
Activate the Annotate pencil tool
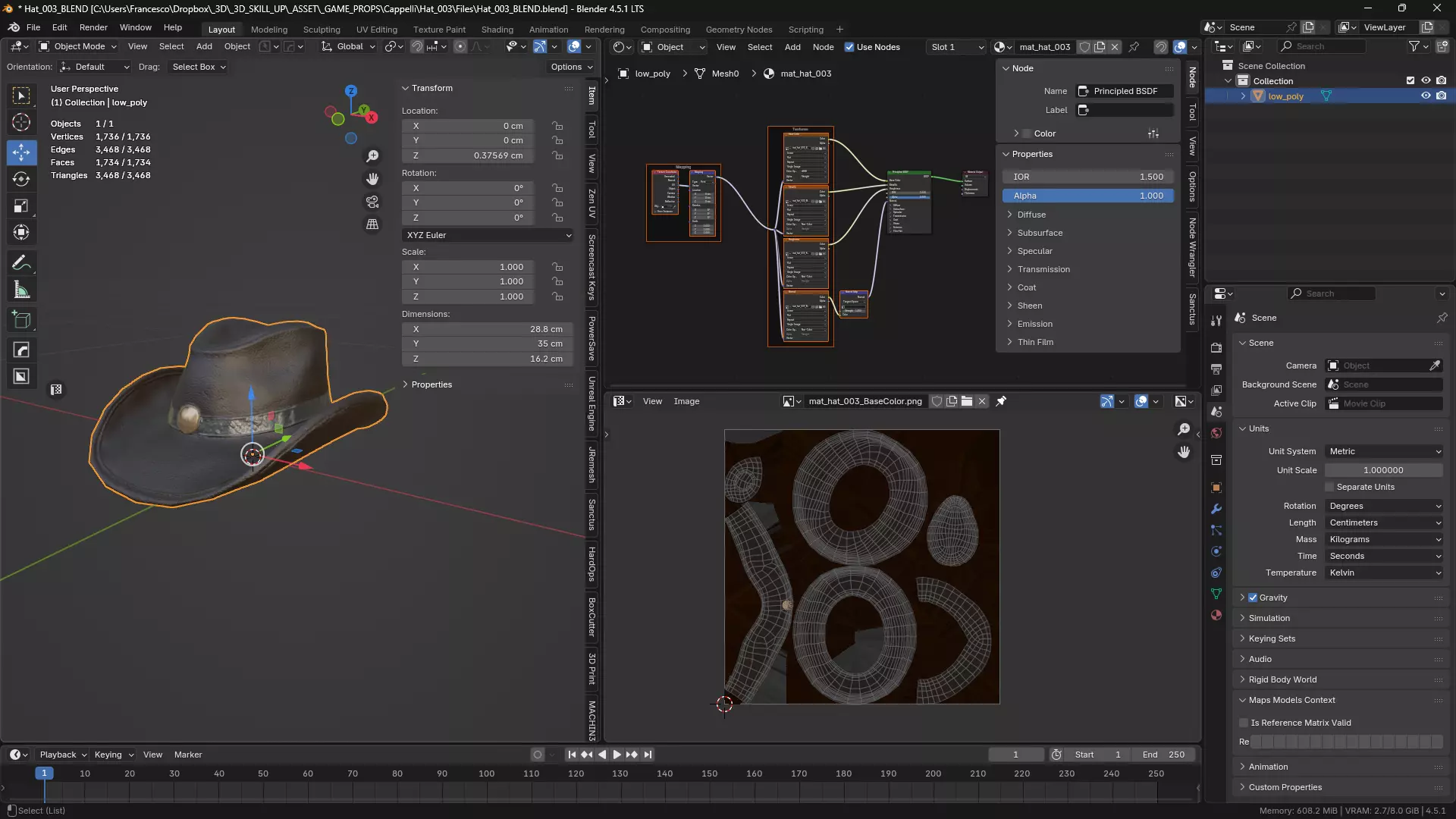21,263
